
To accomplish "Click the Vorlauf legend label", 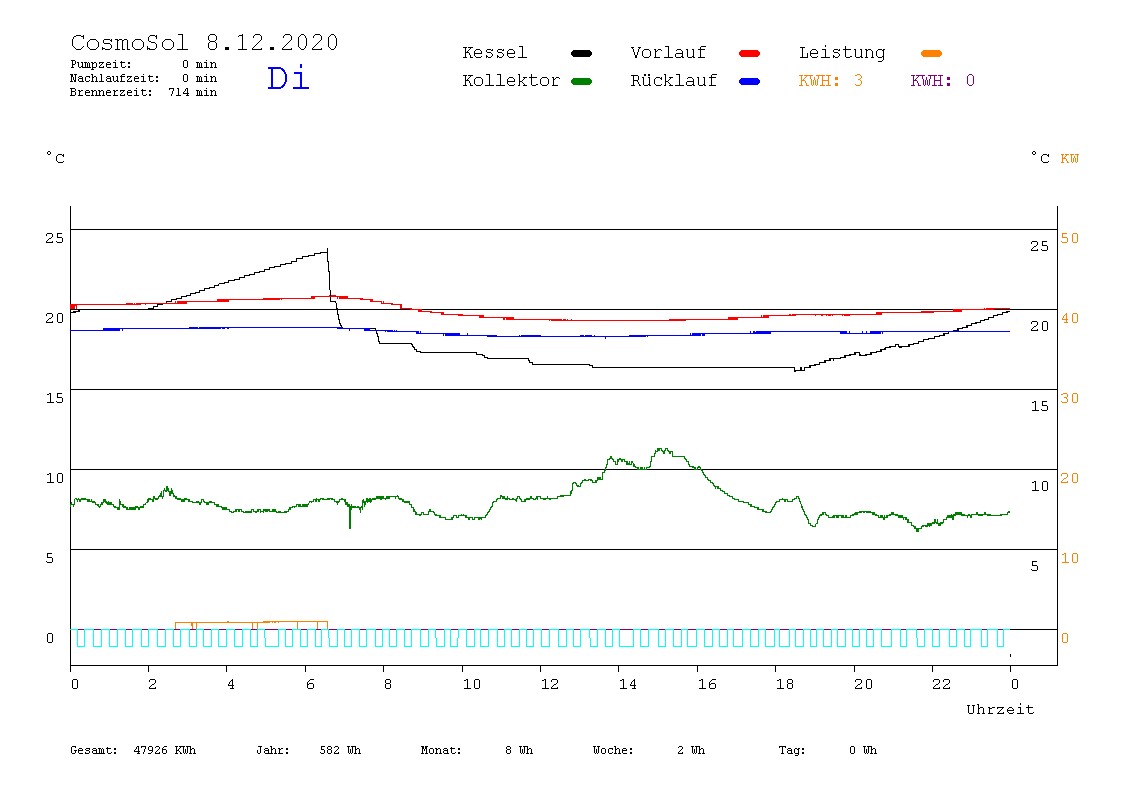I will point(668,53).
